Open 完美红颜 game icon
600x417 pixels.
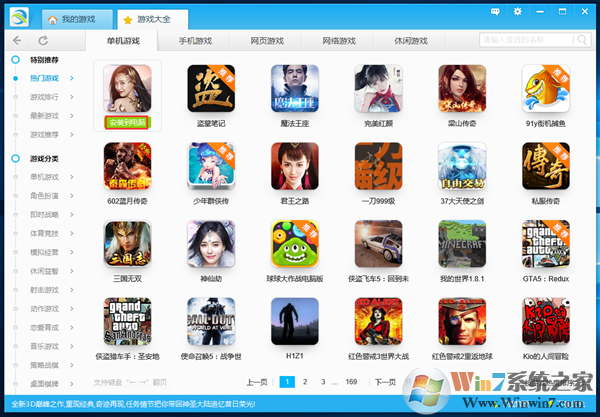(378, 88)
